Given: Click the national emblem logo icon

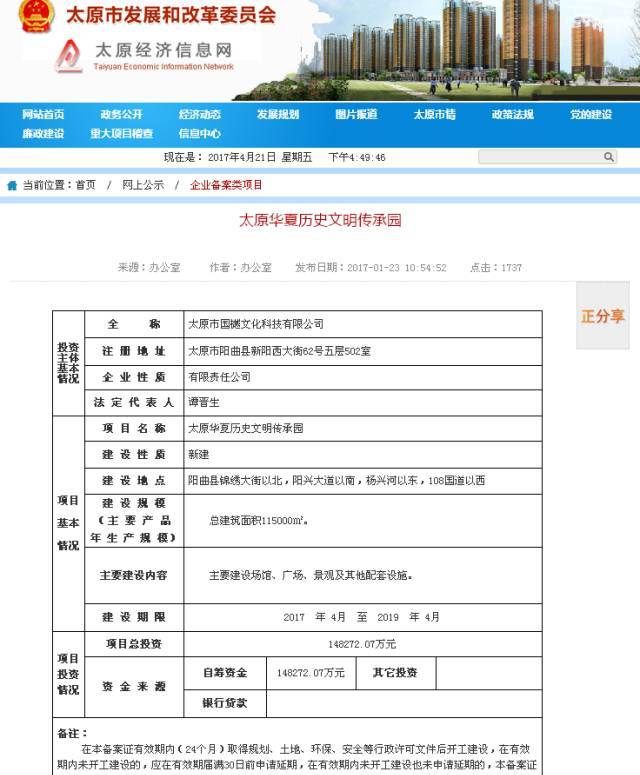Looking at the screenshot, I should (36, 16).
